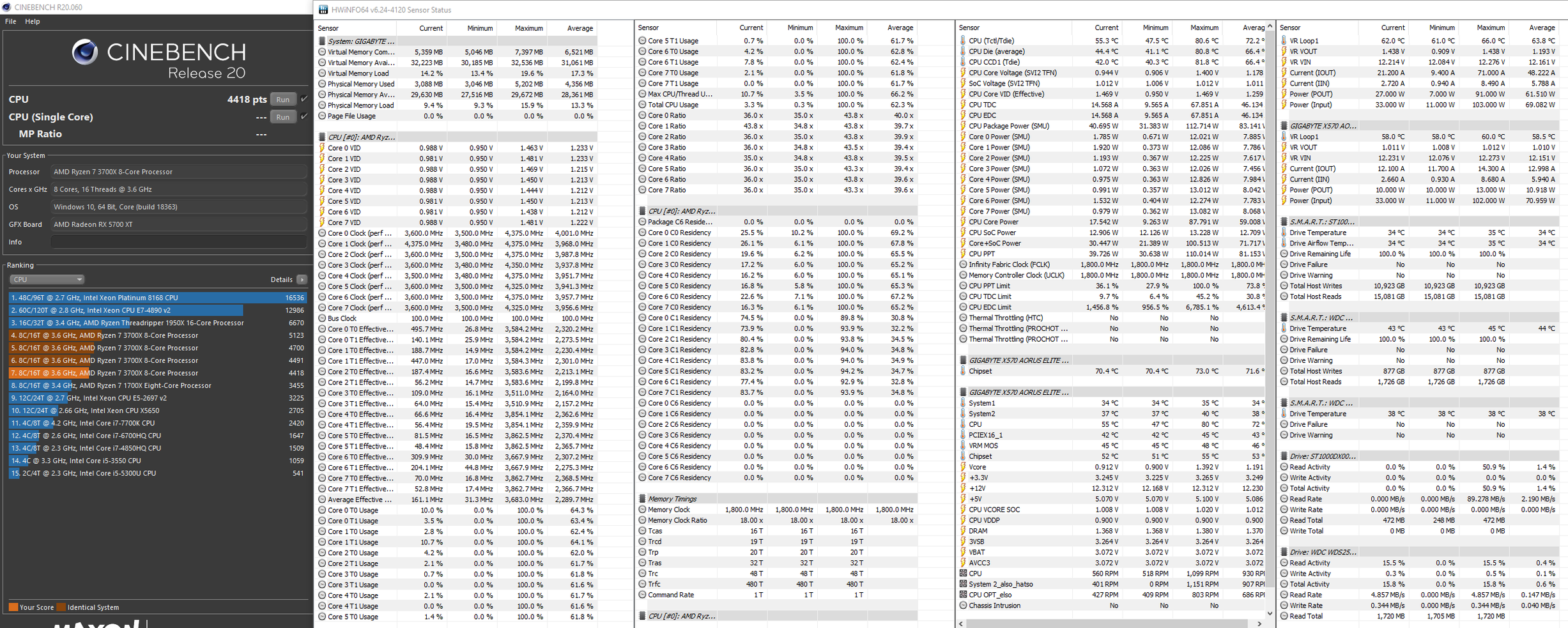The width and height of the screenshot is (1568, 628).
Task: Select ranking entry Intel Core i7-7700K CPU
Action: (x=157, y=423)
